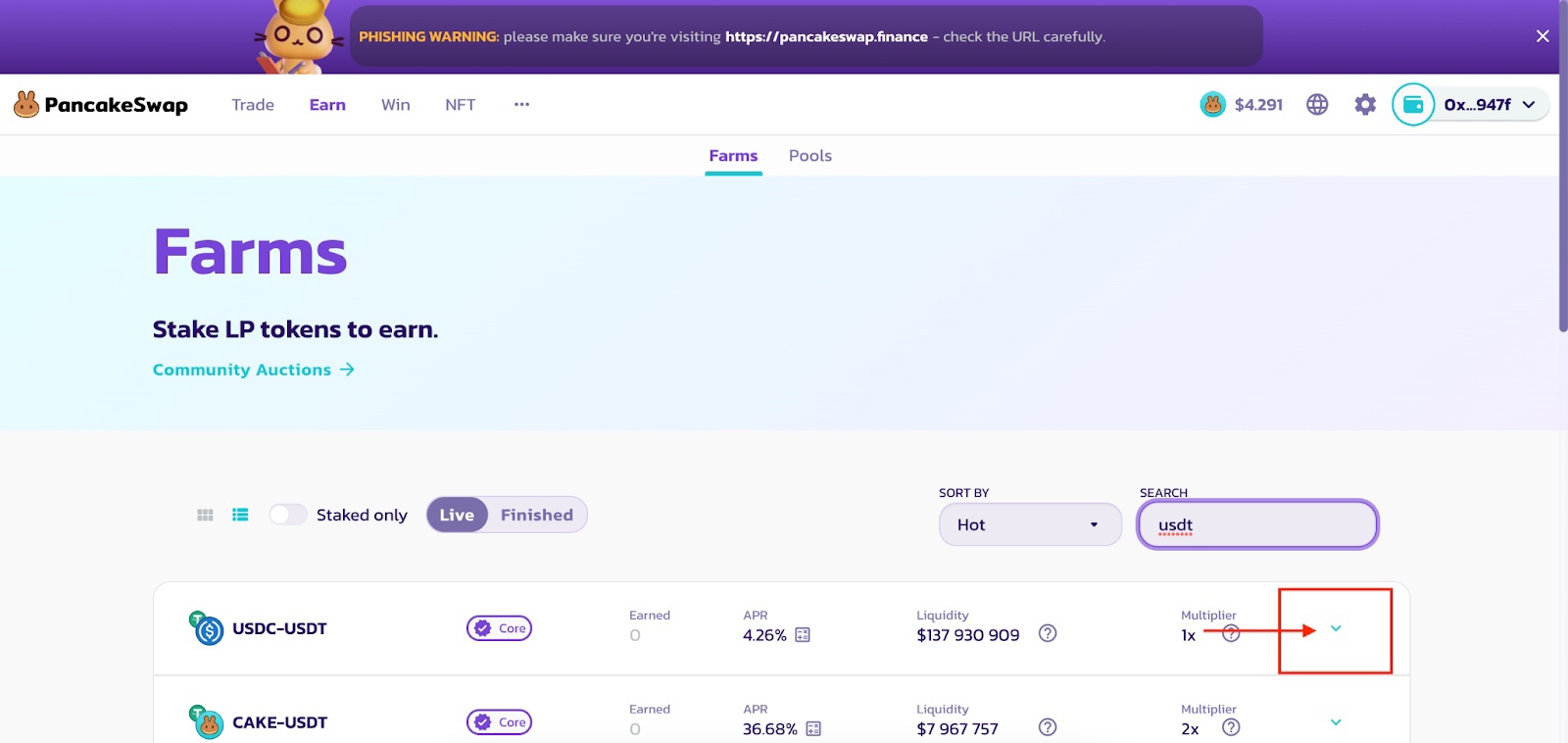
Task: Click the PancakeSwap wordmark
Action: pos(116,105)
